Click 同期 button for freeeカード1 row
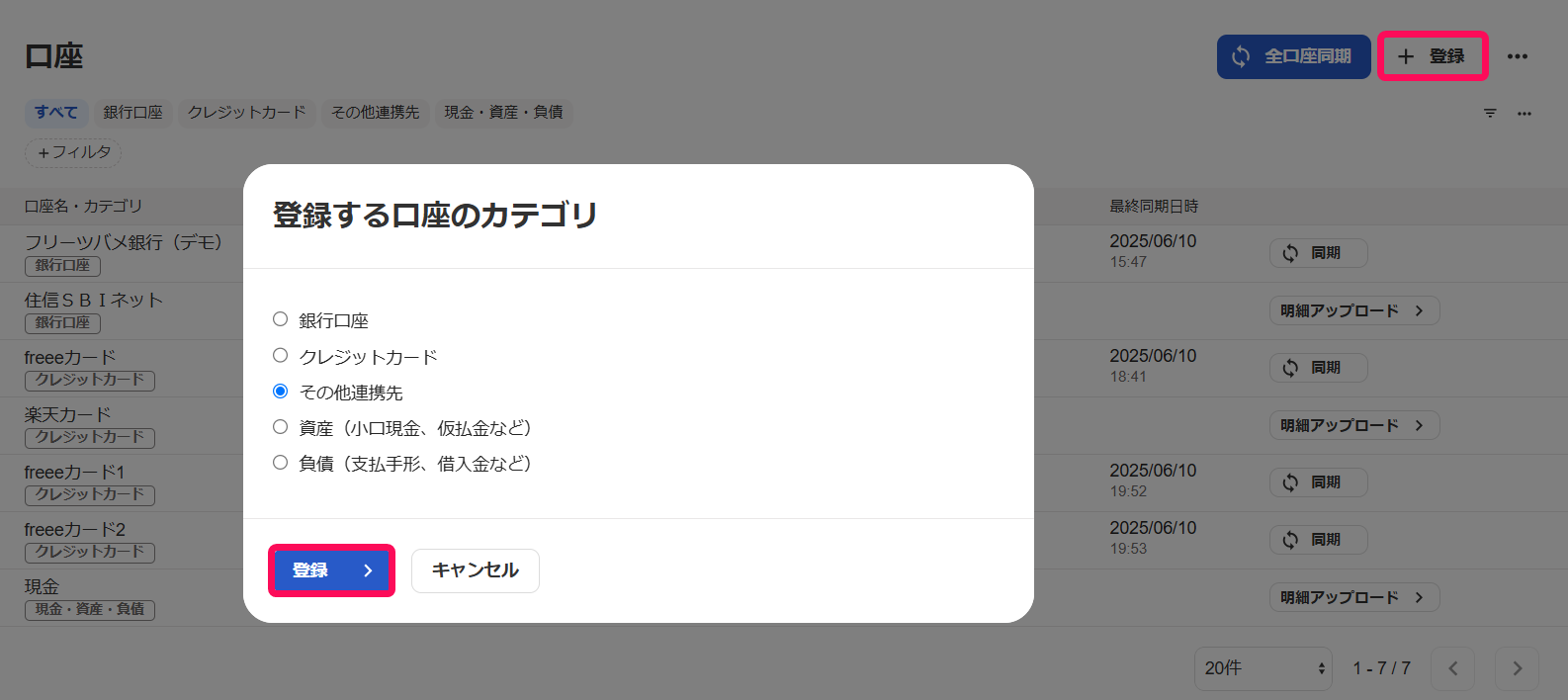The width and height of the screenshot is (1568, 700). click(1319, 482)
